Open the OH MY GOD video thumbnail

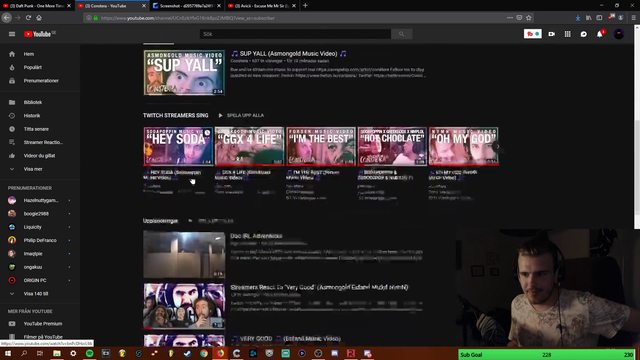point(463,146)
